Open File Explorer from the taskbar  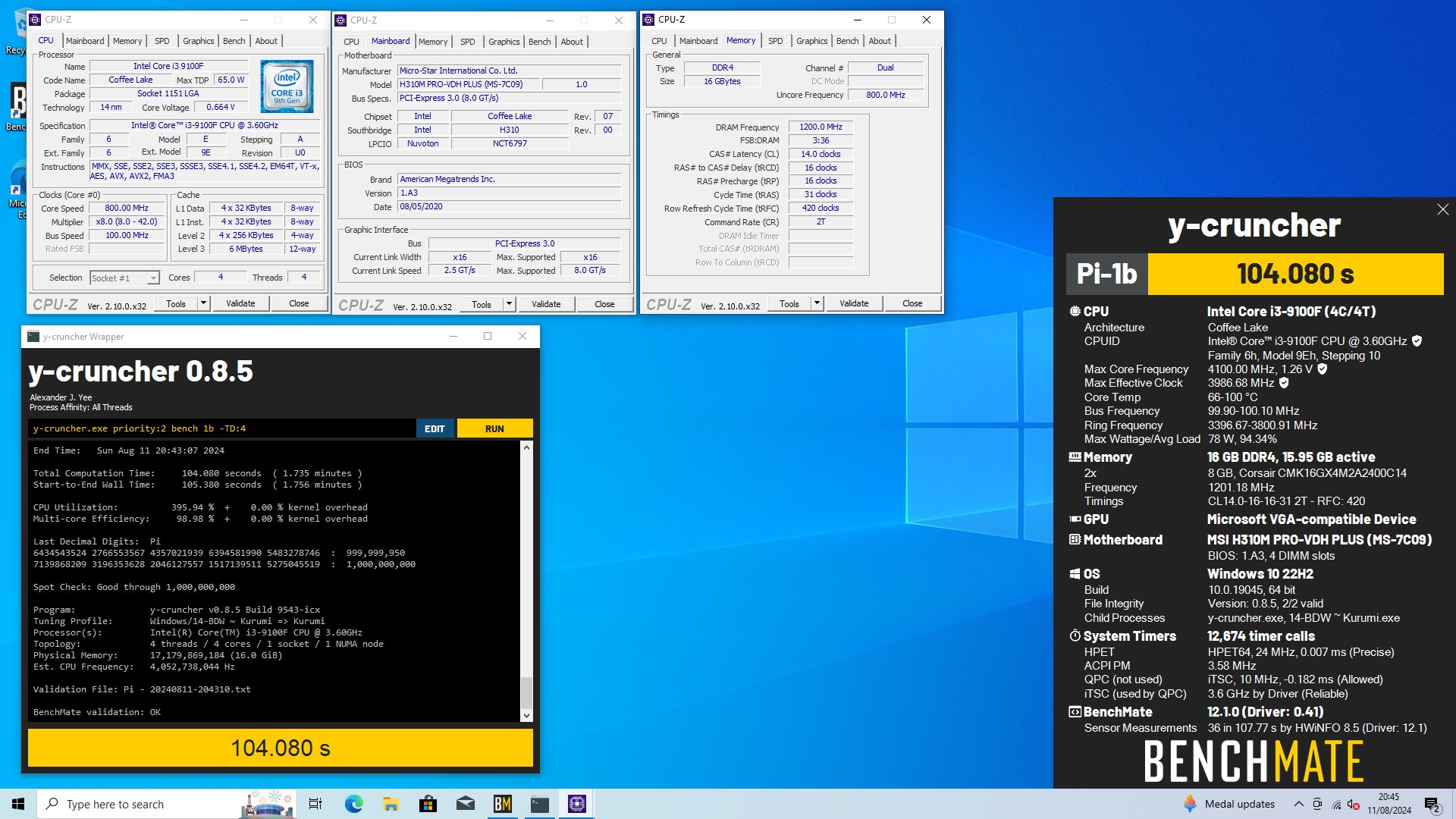pos(391,804)
